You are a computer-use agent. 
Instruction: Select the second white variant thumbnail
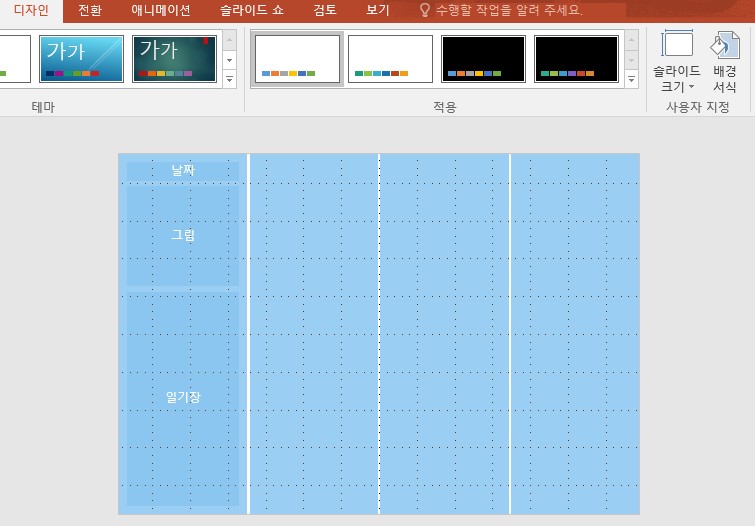390,59
